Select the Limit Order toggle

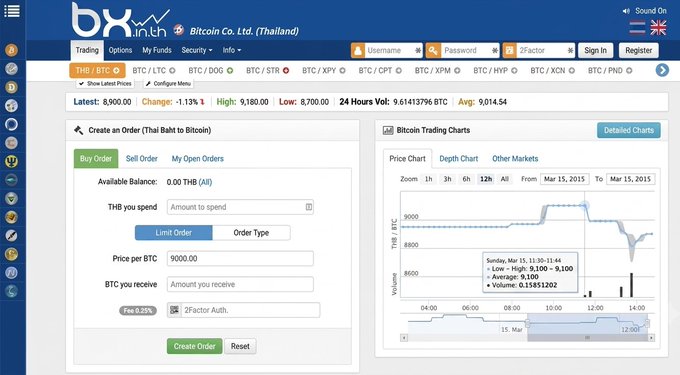(173, 233)
